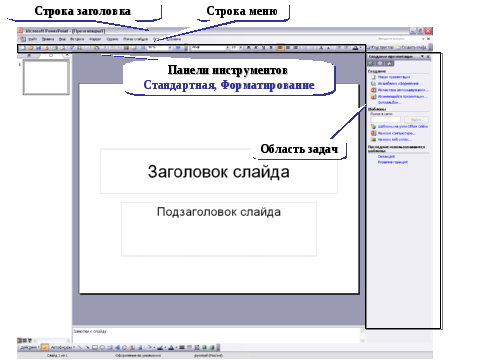Select slide 1 thumbnail in the slides pane
The image size is (480, 360).
46,78
